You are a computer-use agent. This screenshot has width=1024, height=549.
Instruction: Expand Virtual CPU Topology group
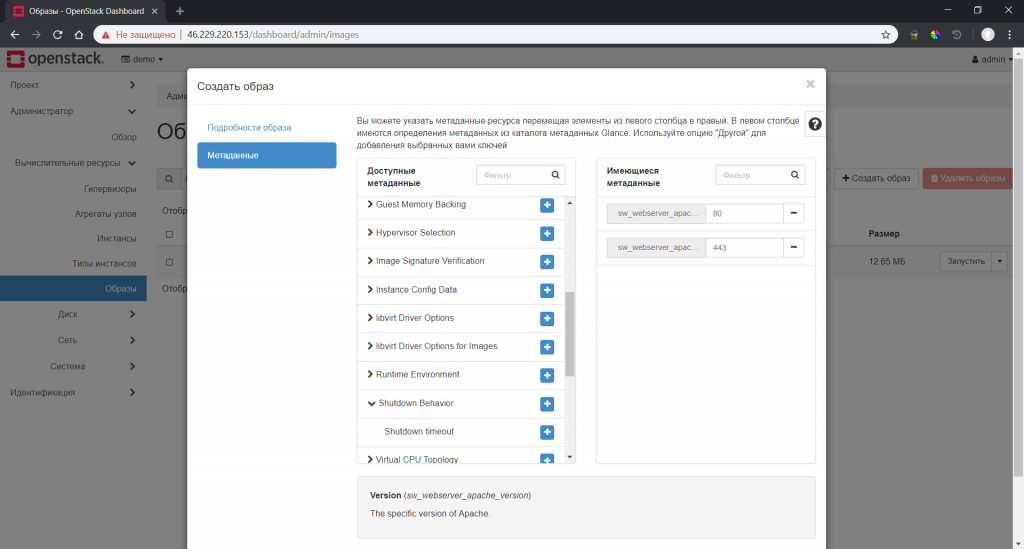(370, 459)
